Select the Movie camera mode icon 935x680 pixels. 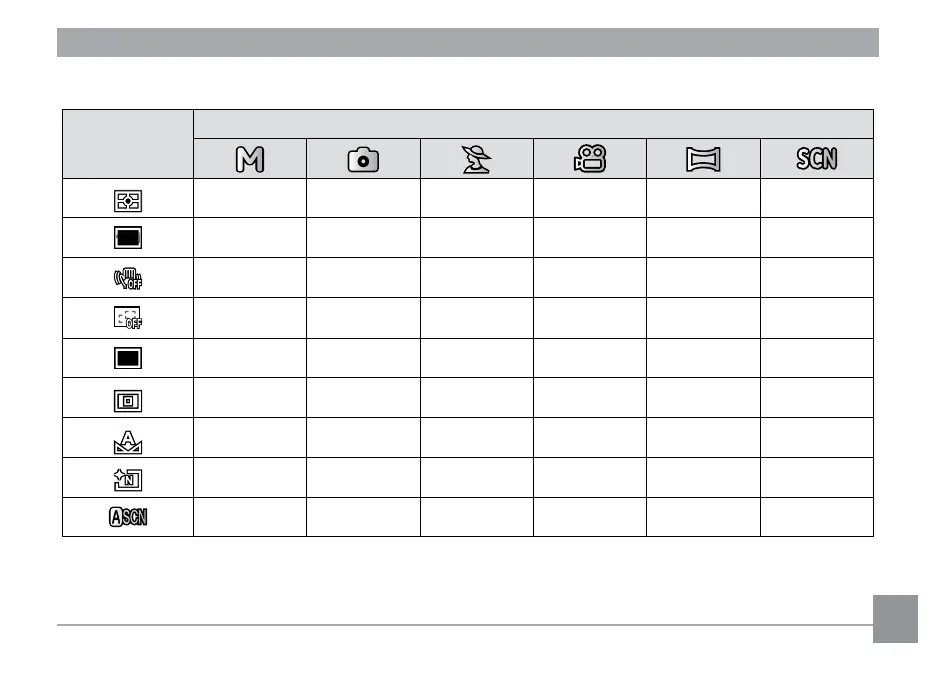coord(590,158)
